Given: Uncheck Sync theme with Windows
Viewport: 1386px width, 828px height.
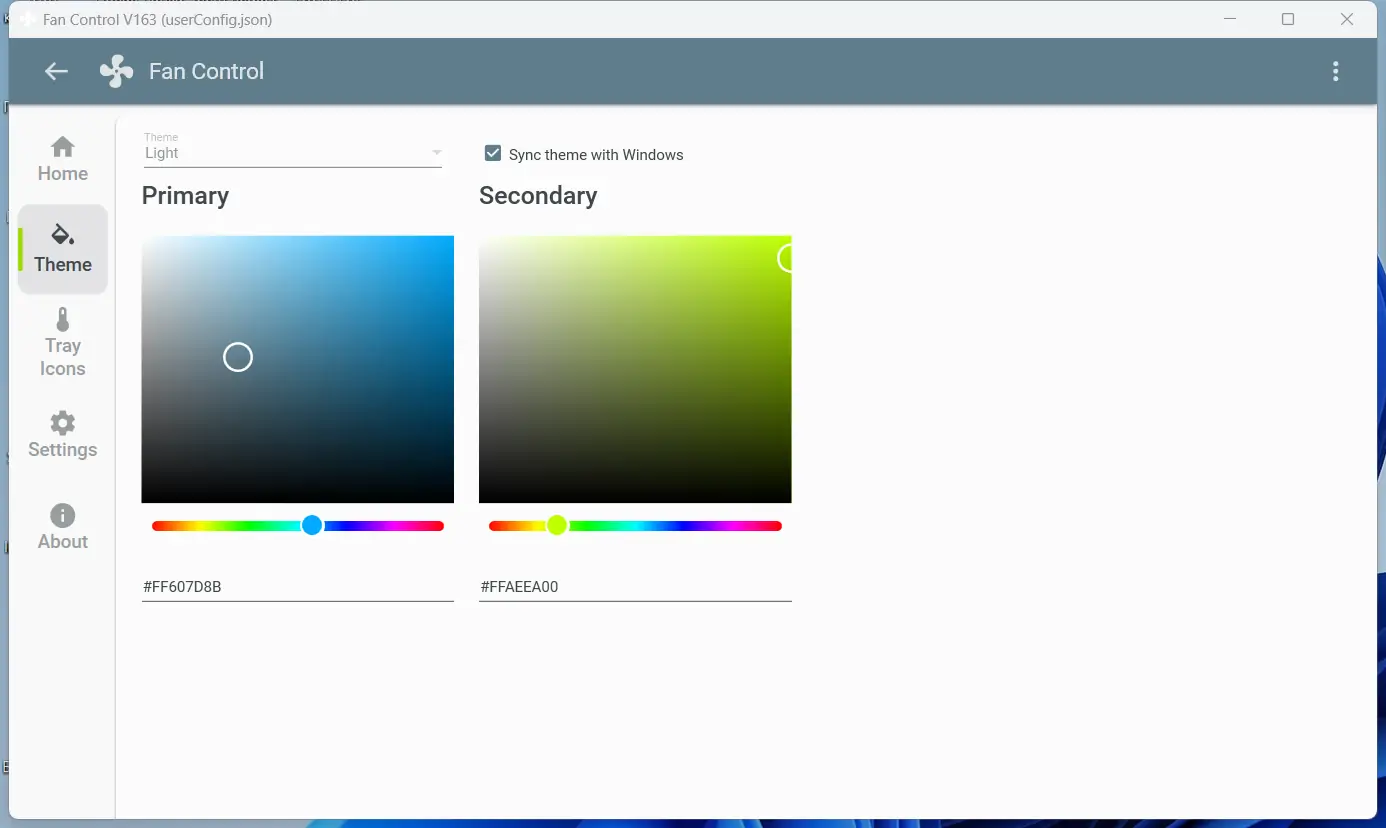Looking at the screenshot, I should tap(492, 153).
